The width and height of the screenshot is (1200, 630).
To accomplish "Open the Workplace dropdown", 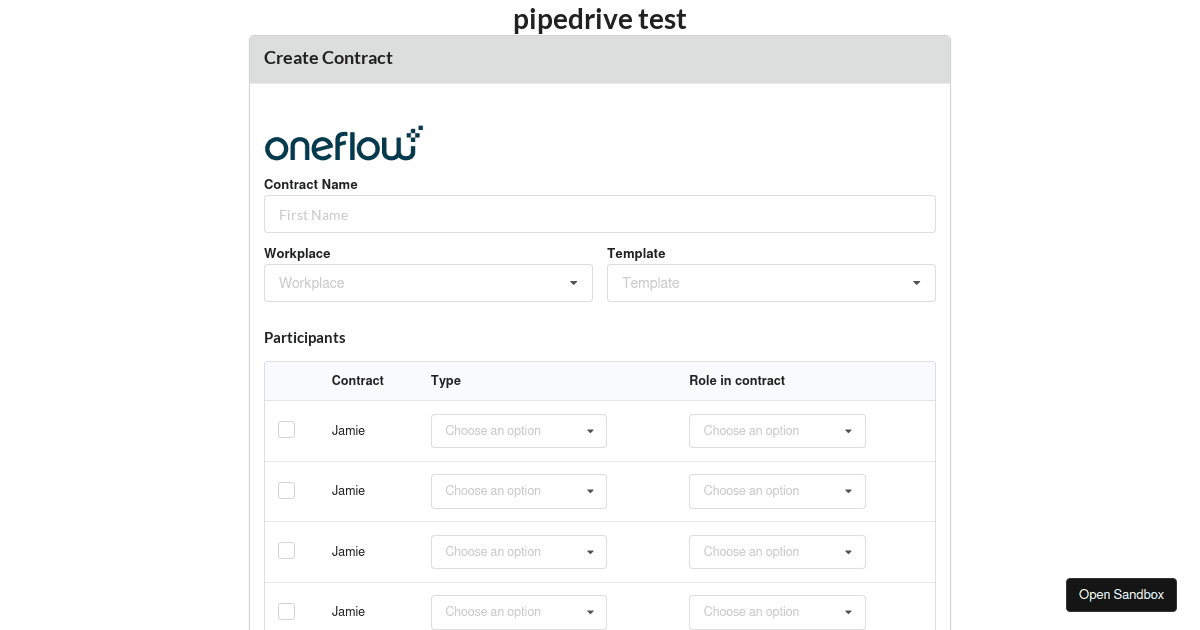I will [x=428, y=283].
